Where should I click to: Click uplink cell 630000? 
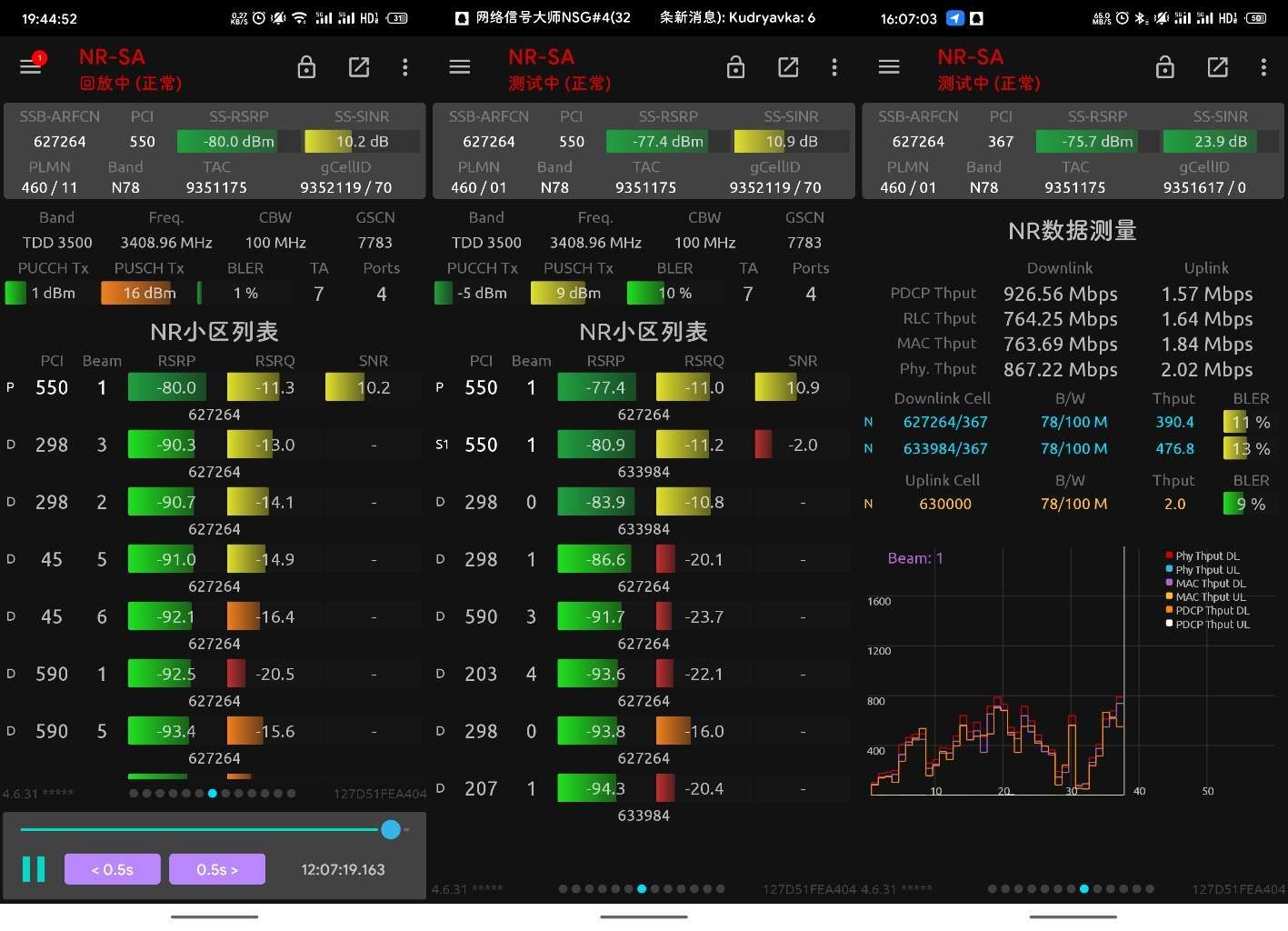click(x=945, y=504)
